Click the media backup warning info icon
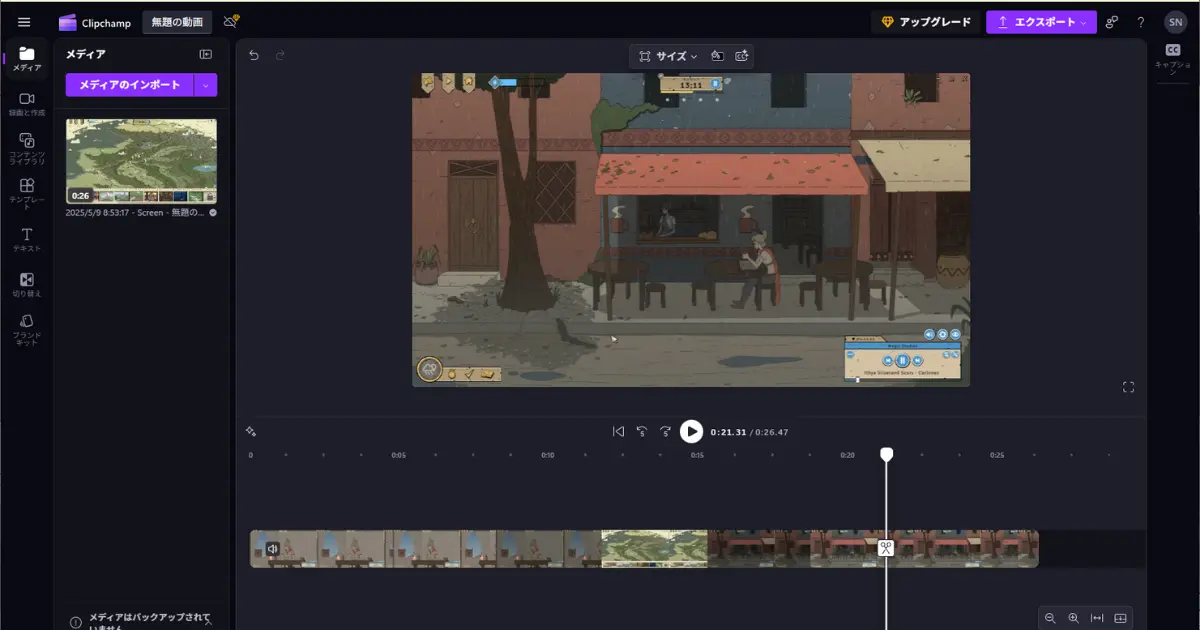The height and width of the screenshot is (630, 1200). 75,622
